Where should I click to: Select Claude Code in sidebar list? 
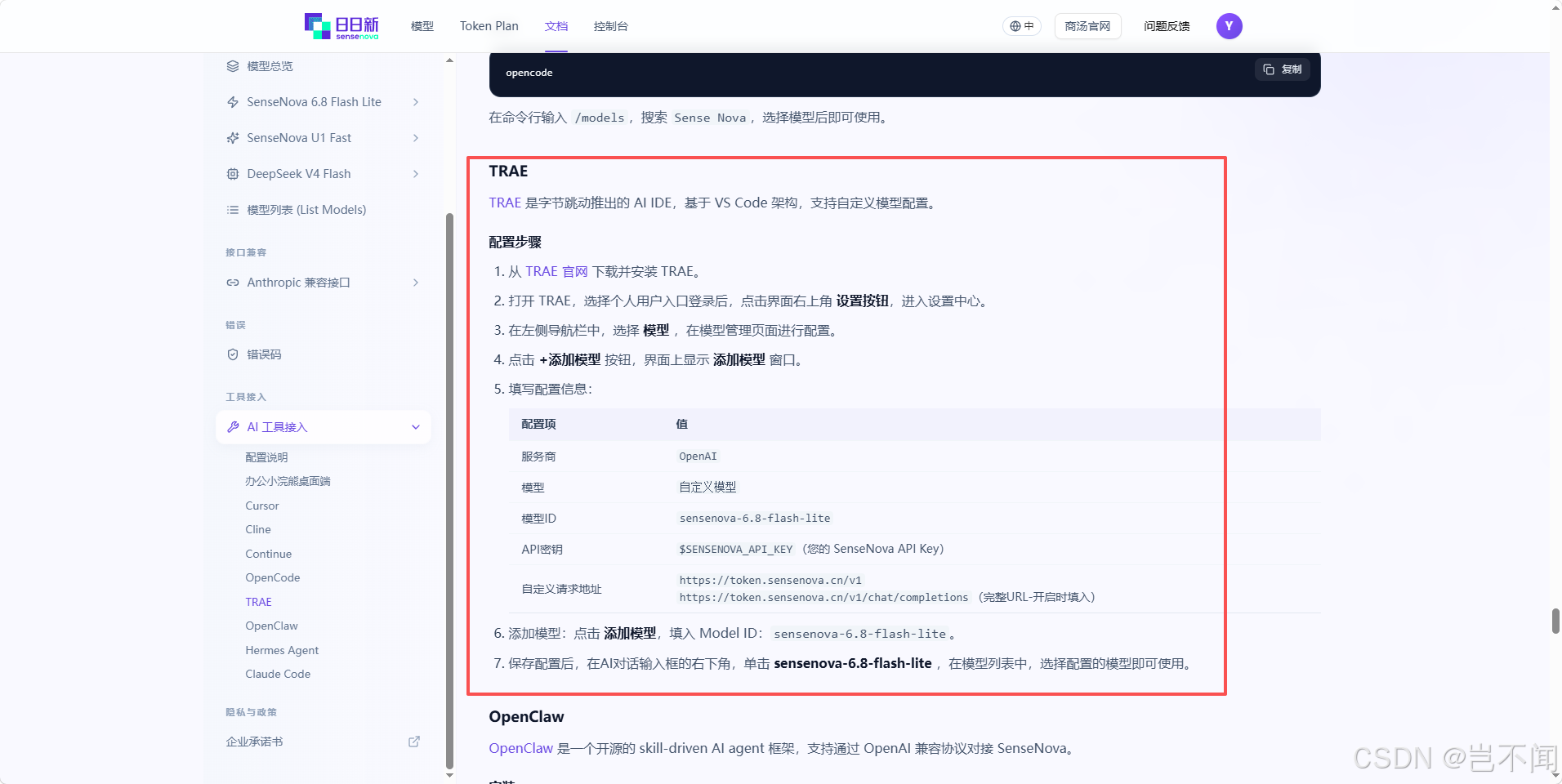point(278,674)
